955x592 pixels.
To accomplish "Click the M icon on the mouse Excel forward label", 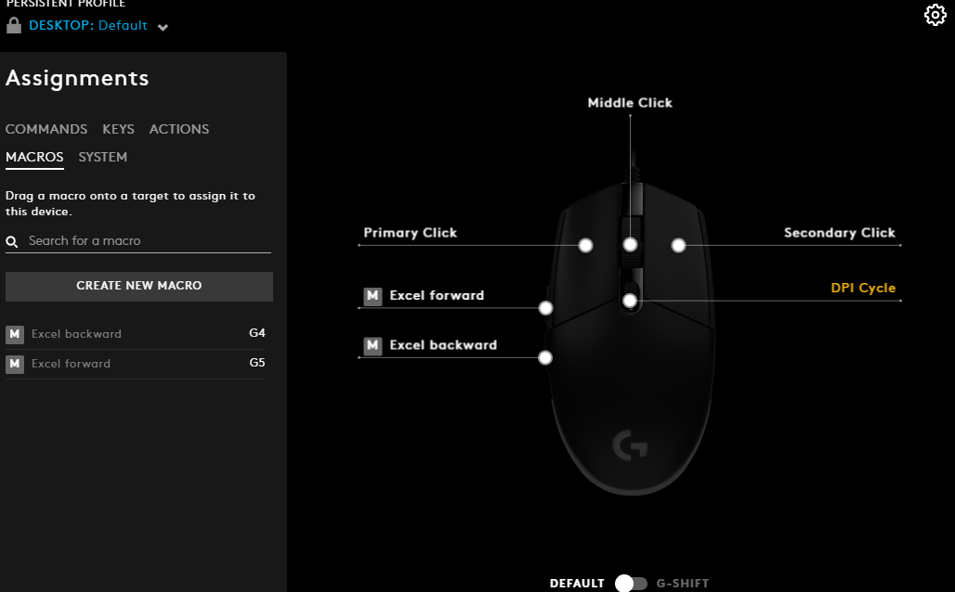I will 373,296.
